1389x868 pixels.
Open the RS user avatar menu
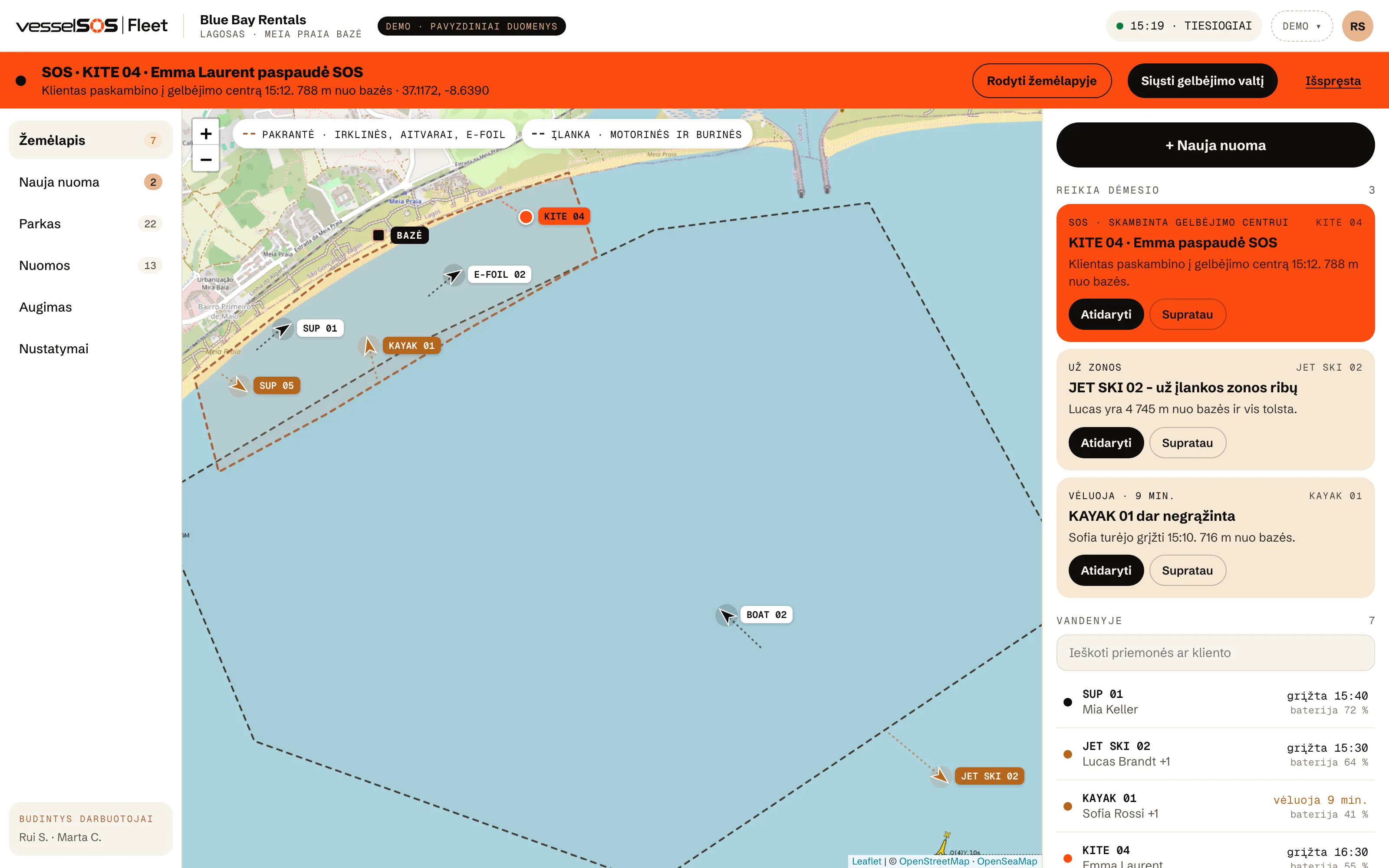1357,26
